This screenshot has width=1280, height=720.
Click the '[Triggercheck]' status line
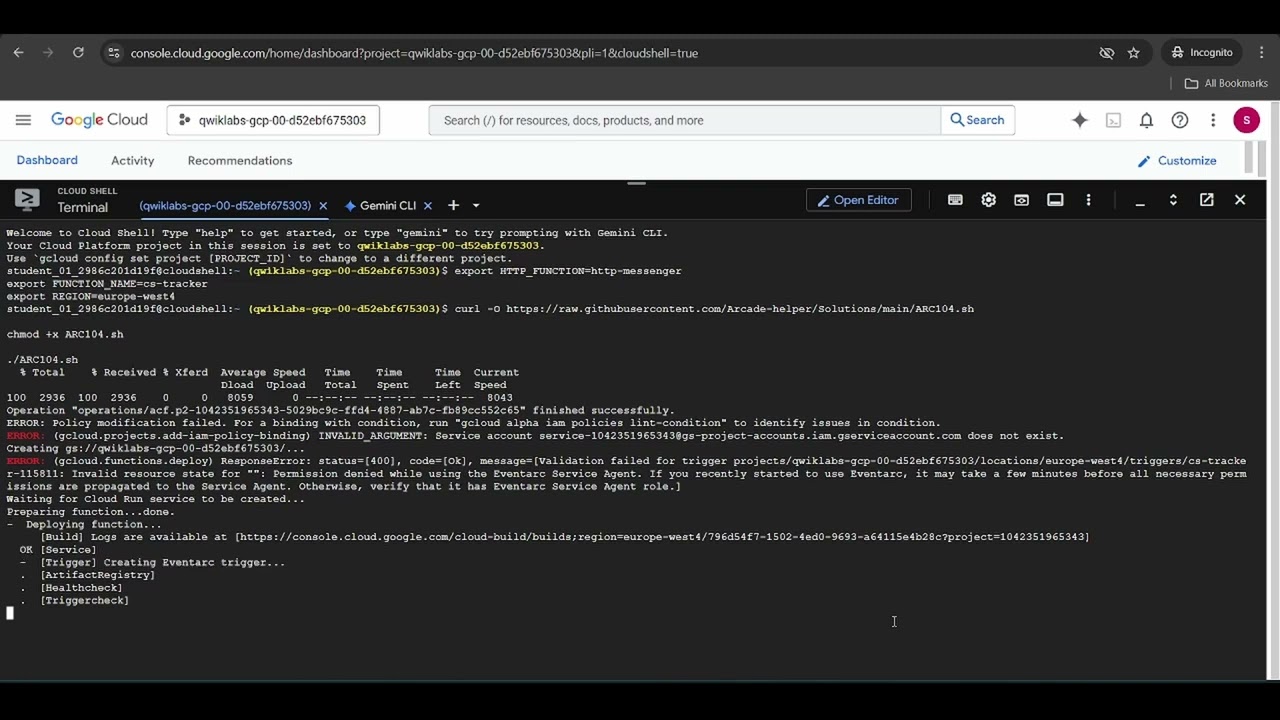[85, 600]
